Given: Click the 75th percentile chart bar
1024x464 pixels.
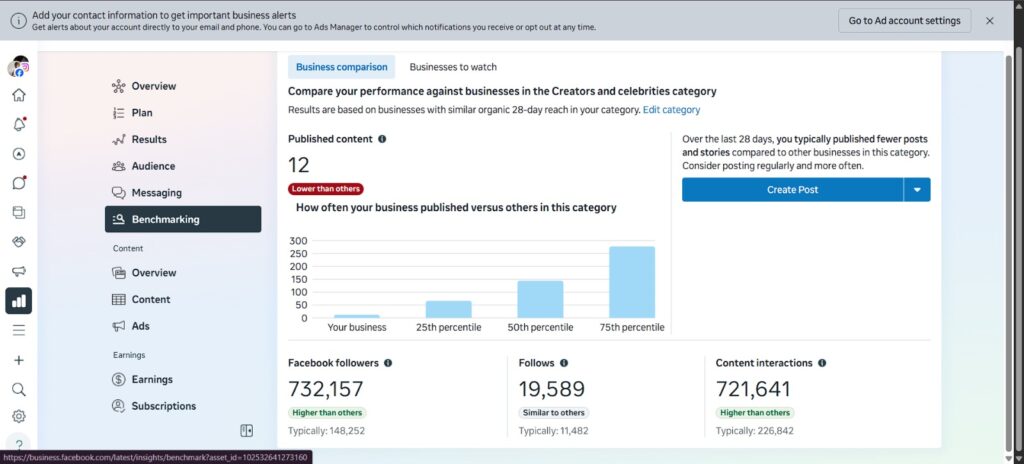Looking at the screenshot, I should coord(632,282).
